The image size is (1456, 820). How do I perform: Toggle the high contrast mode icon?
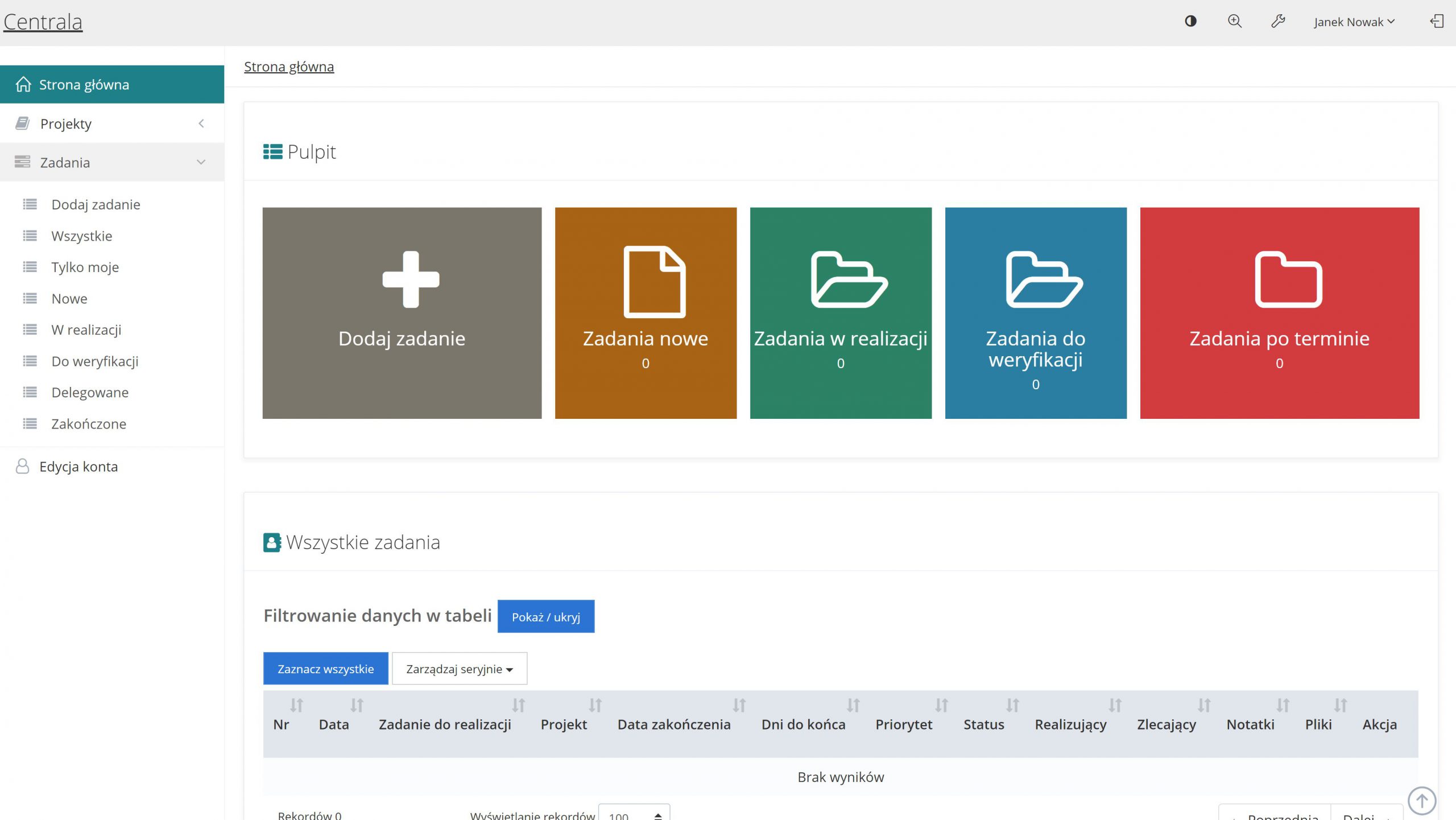click(x=1190, y=22)
